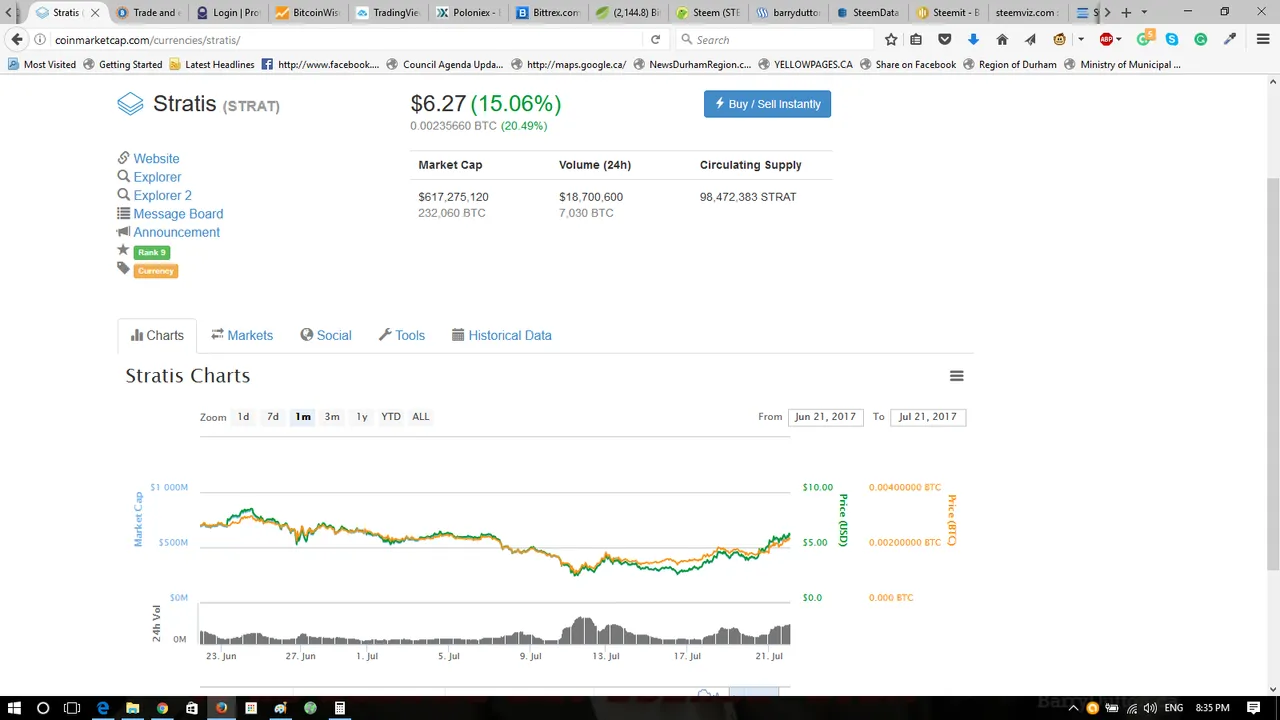Image resolution: width=1280 pixels, height=720 pixels.
Task: Click the paper plane send icon
Action: pos(1030,40)
